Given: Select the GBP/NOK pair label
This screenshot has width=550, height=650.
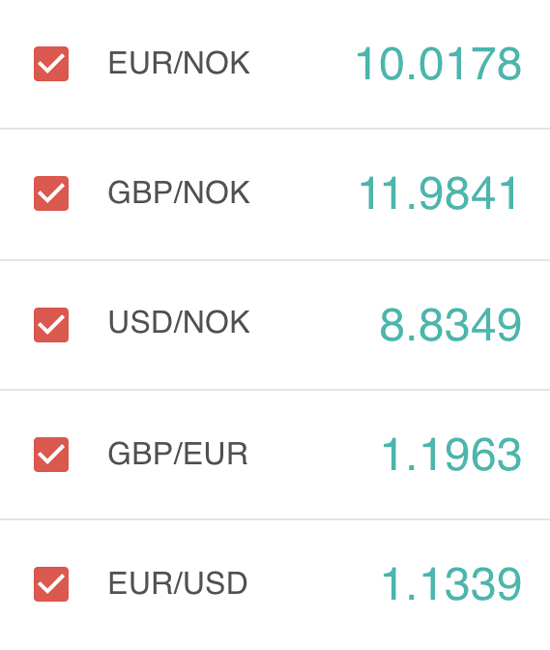Looking at the screenshot, I should [x=179, y=193].
